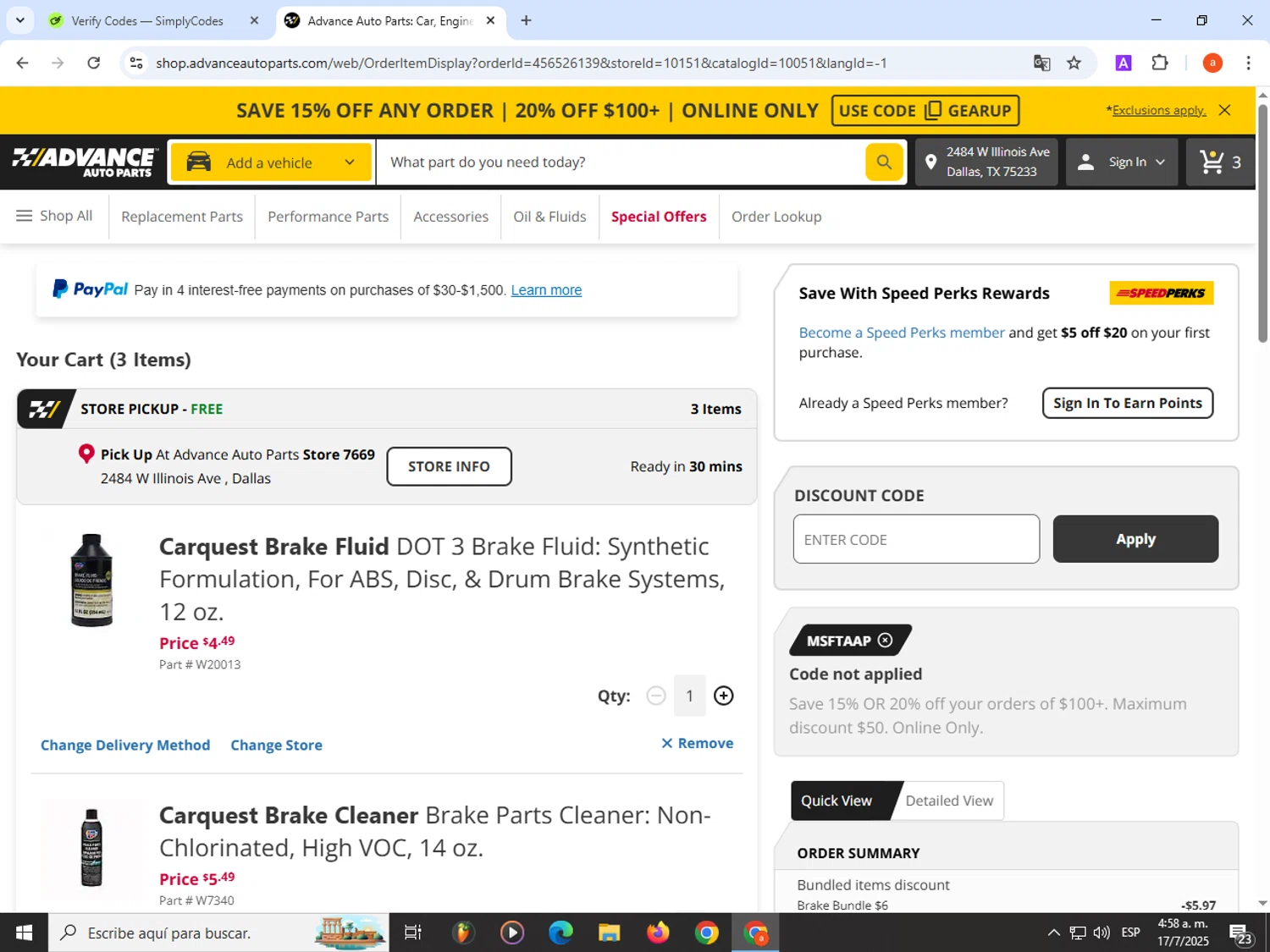This screenshot has width=1270, height=952.
Task: Open Performance Parts menu
Action: point(329,217)
